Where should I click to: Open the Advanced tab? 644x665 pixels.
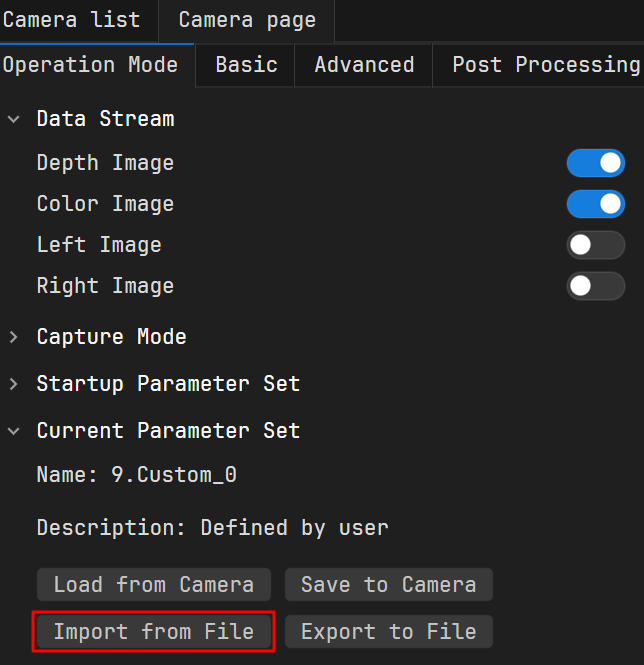tap(364, 65)
